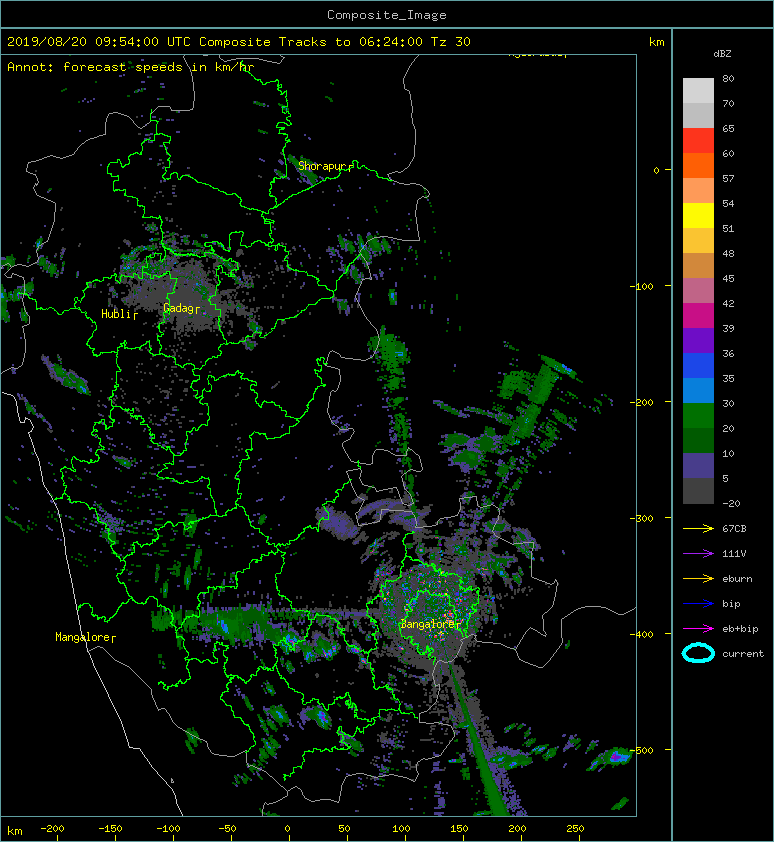Click the cyan ellipse 'current' legend icon
The height and width of the screenshot is (842, 774).
click(698, 653)
